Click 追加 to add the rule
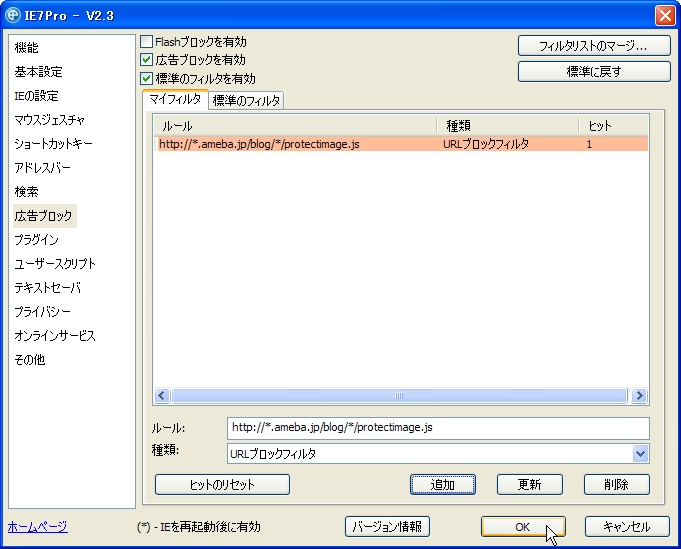The width and height of the screenshot is (681, 549). point(443,485)
